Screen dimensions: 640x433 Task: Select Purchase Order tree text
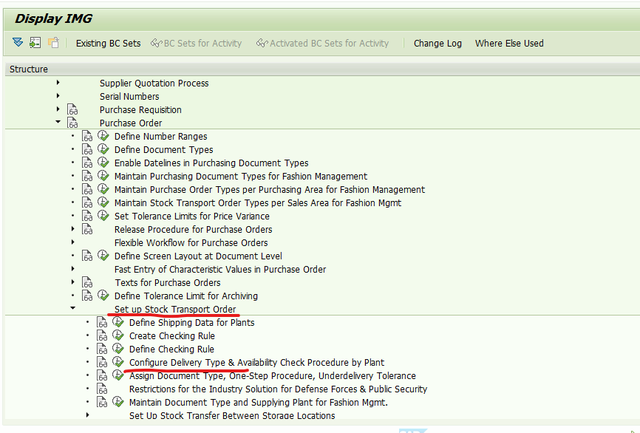[131, 123]
